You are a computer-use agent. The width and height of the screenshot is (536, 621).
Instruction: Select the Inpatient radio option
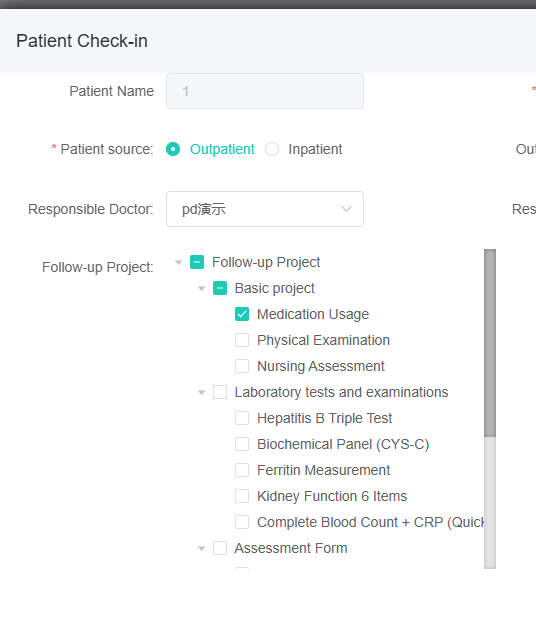[272, 149]
